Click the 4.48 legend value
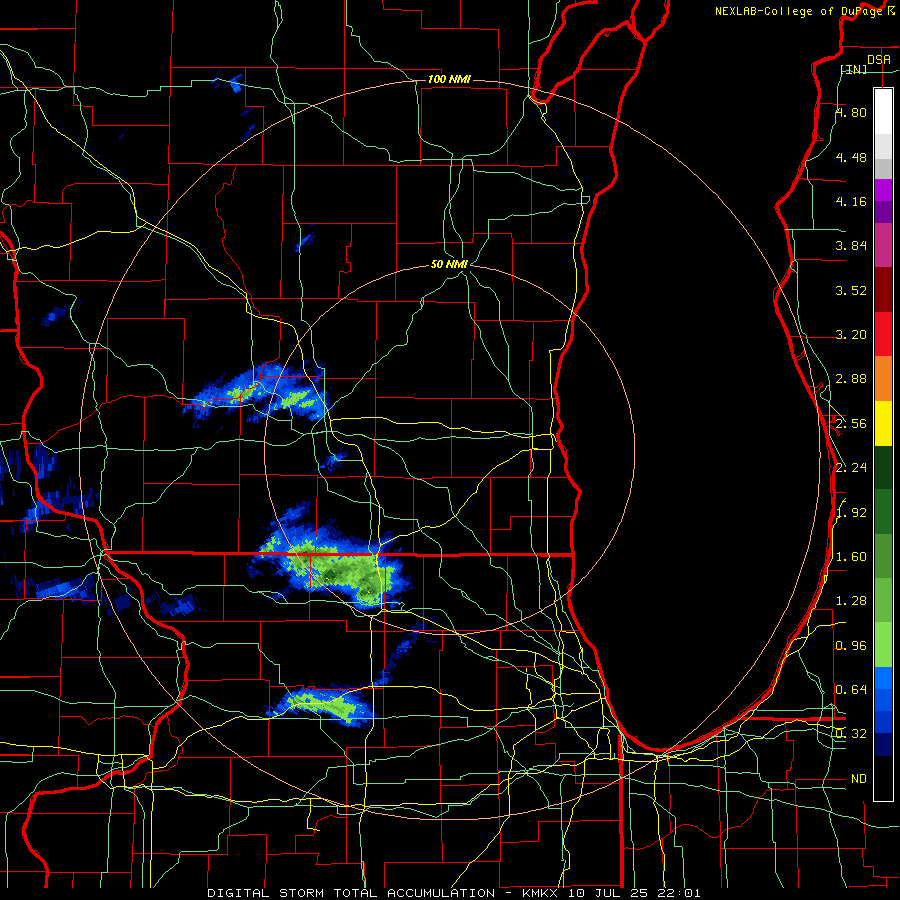Screen dimensions: 900x900 pos(851,157)
